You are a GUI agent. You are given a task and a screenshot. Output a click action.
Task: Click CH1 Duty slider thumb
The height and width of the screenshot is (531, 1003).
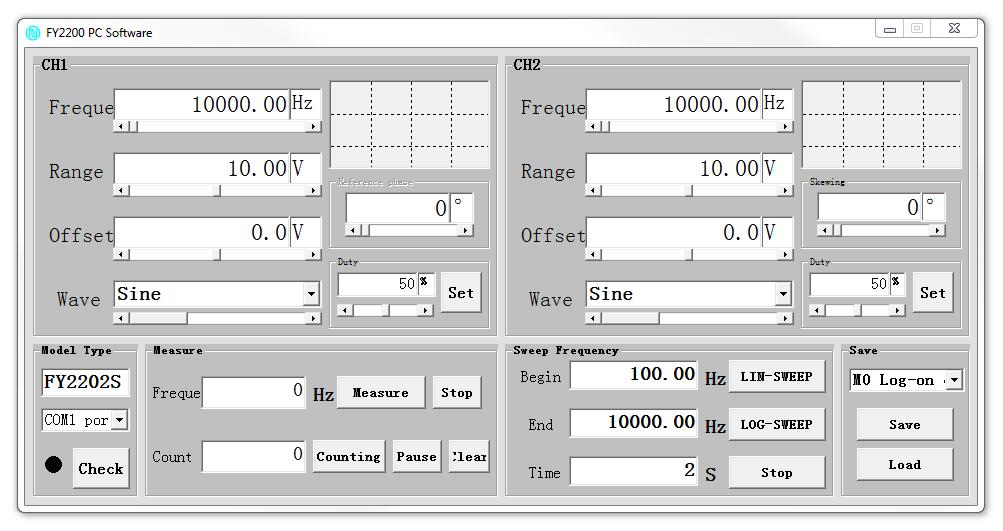(x=386, y=310)
